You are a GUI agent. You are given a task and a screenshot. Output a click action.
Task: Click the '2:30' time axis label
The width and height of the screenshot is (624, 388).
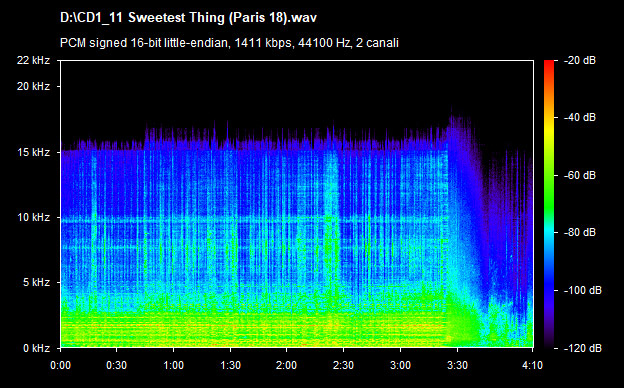343,365
